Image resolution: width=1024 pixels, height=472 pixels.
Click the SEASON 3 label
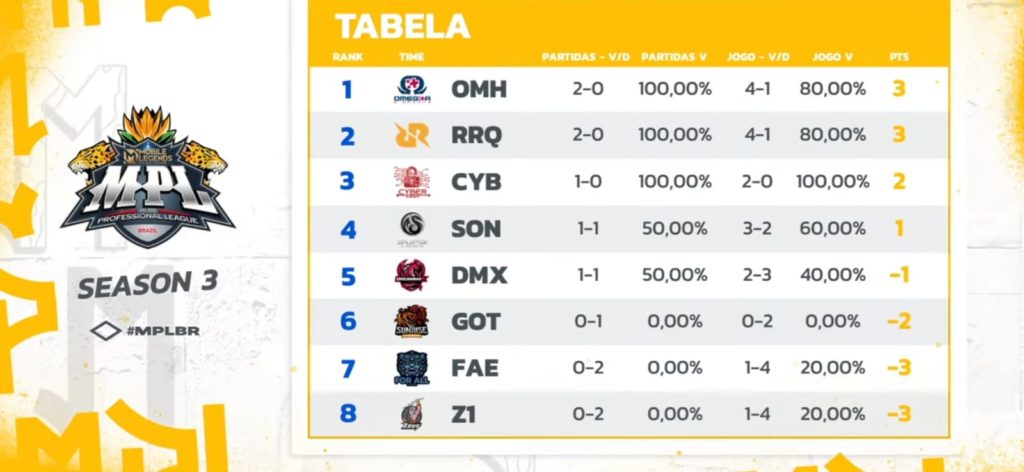(x=147, y=285)
